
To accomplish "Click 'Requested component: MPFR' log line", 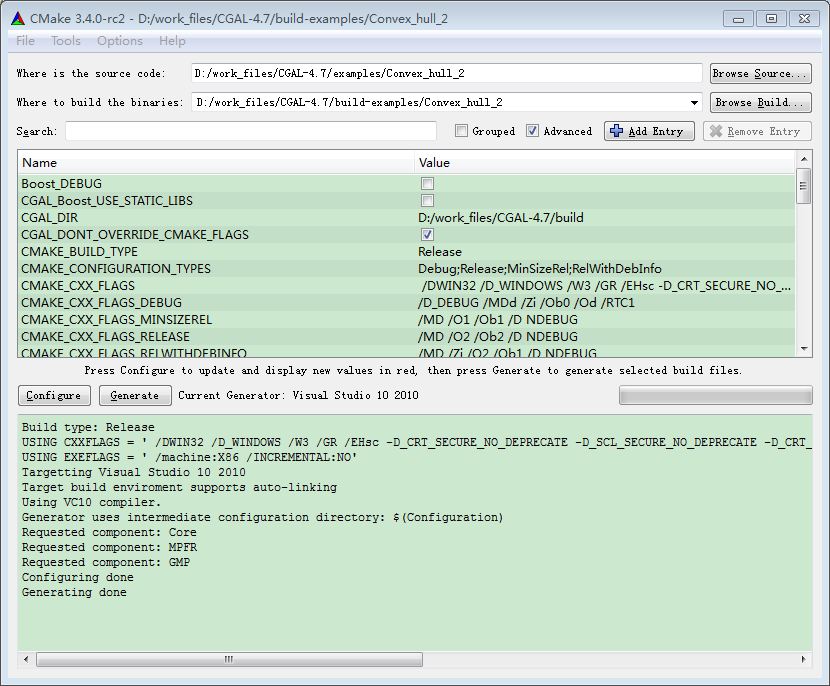I will click(110, 547).
